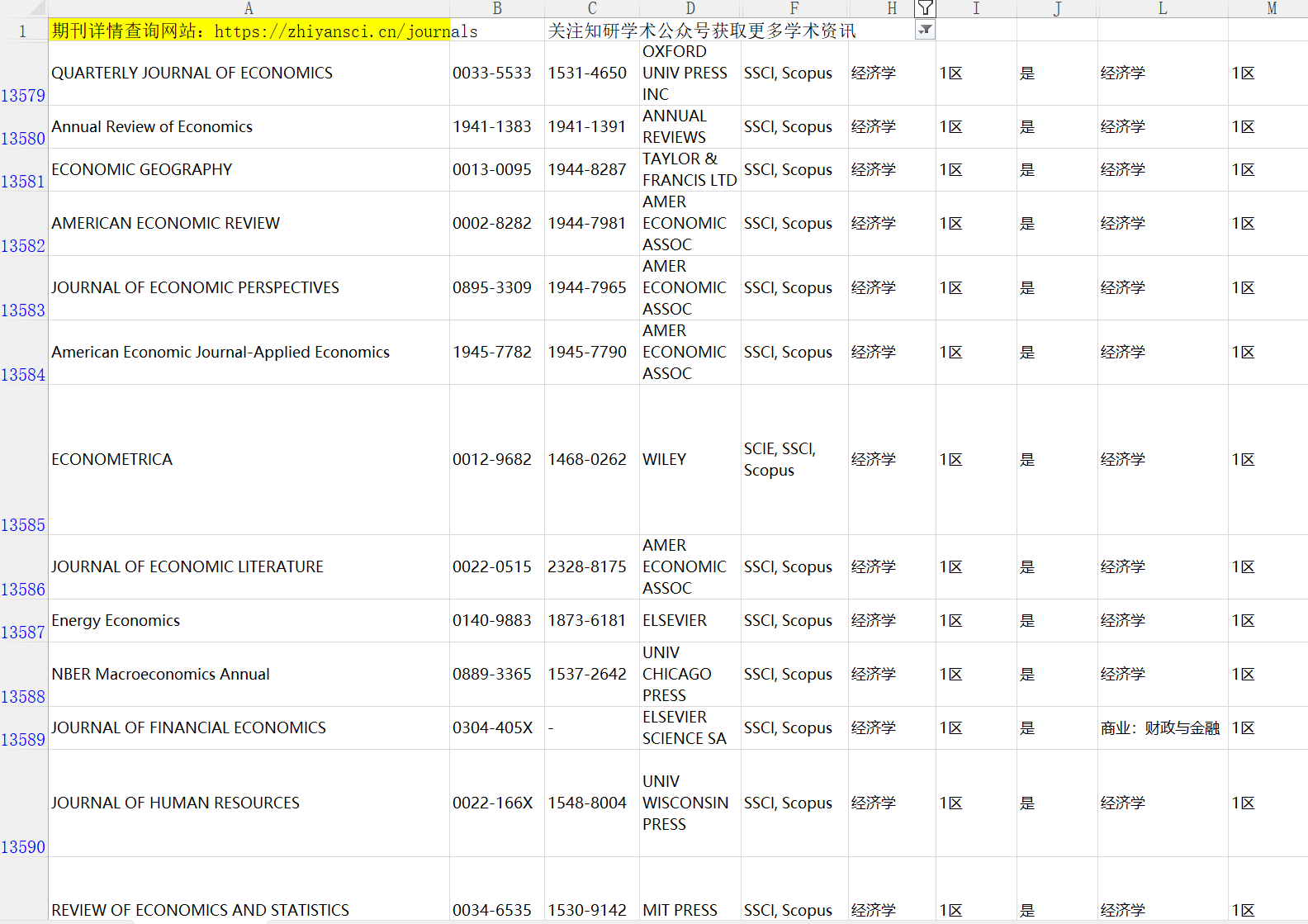
Task: Click the "OXFORD UNIV PRESS INC" publisher cell
Action: (x=690, y=73)
